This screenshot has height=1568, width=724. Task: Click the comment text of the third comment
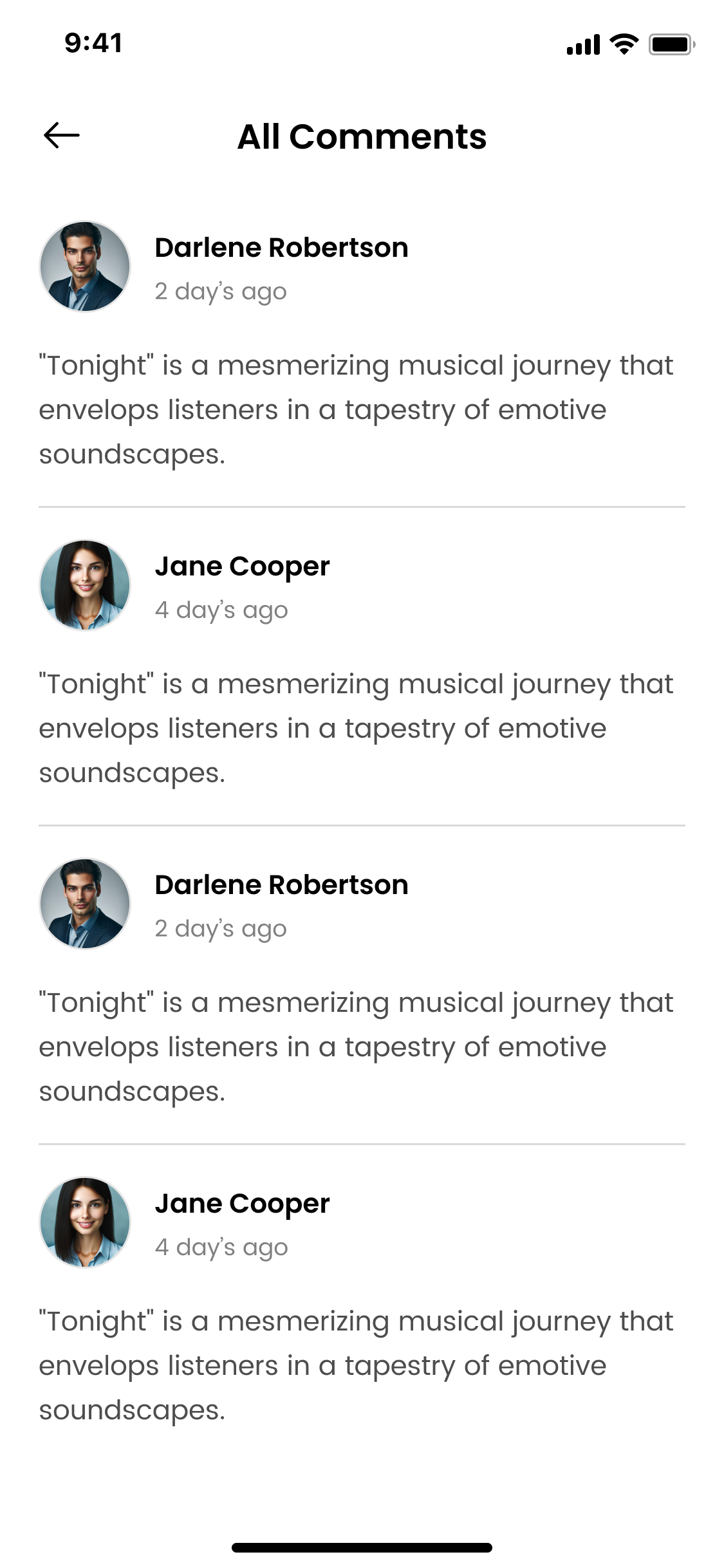[x=356, y=1047]
